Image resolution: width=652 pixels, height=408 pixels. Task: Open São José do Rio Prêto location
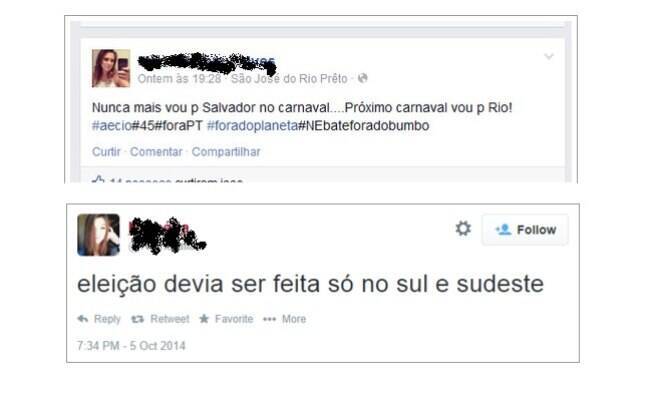point(289,79)
